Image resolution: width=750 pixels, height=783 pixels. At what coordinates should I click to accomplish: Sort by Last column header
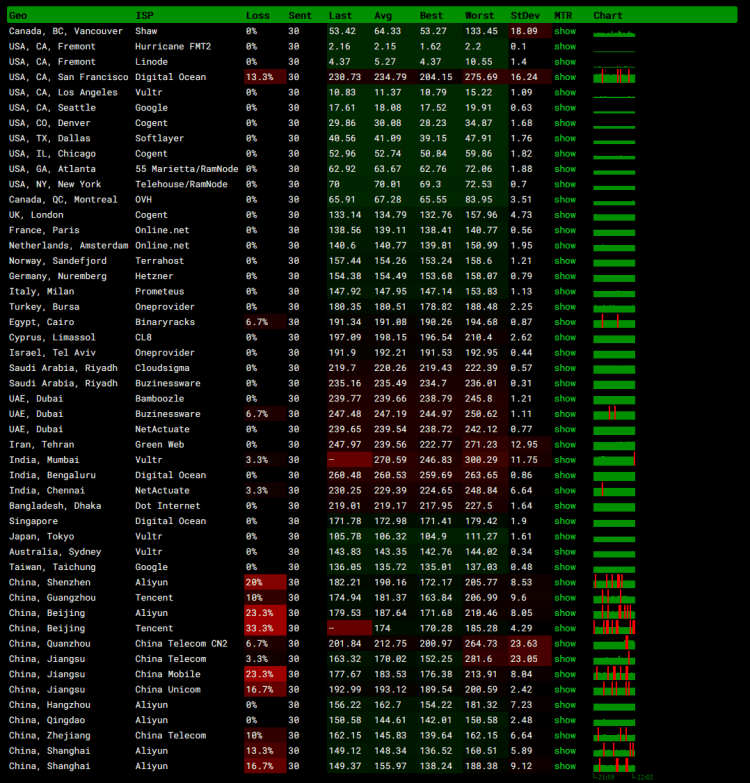340,15
